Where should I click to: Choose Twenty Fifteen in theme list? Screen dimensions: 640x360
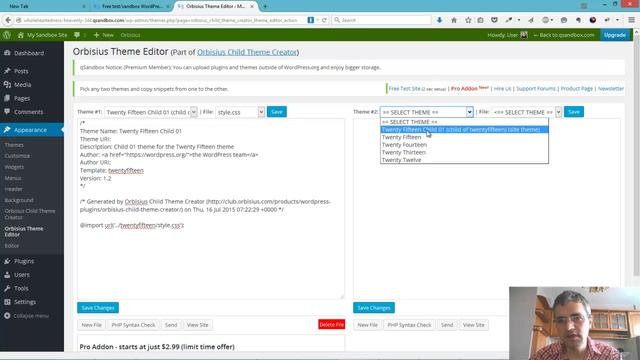click(464, 137)
